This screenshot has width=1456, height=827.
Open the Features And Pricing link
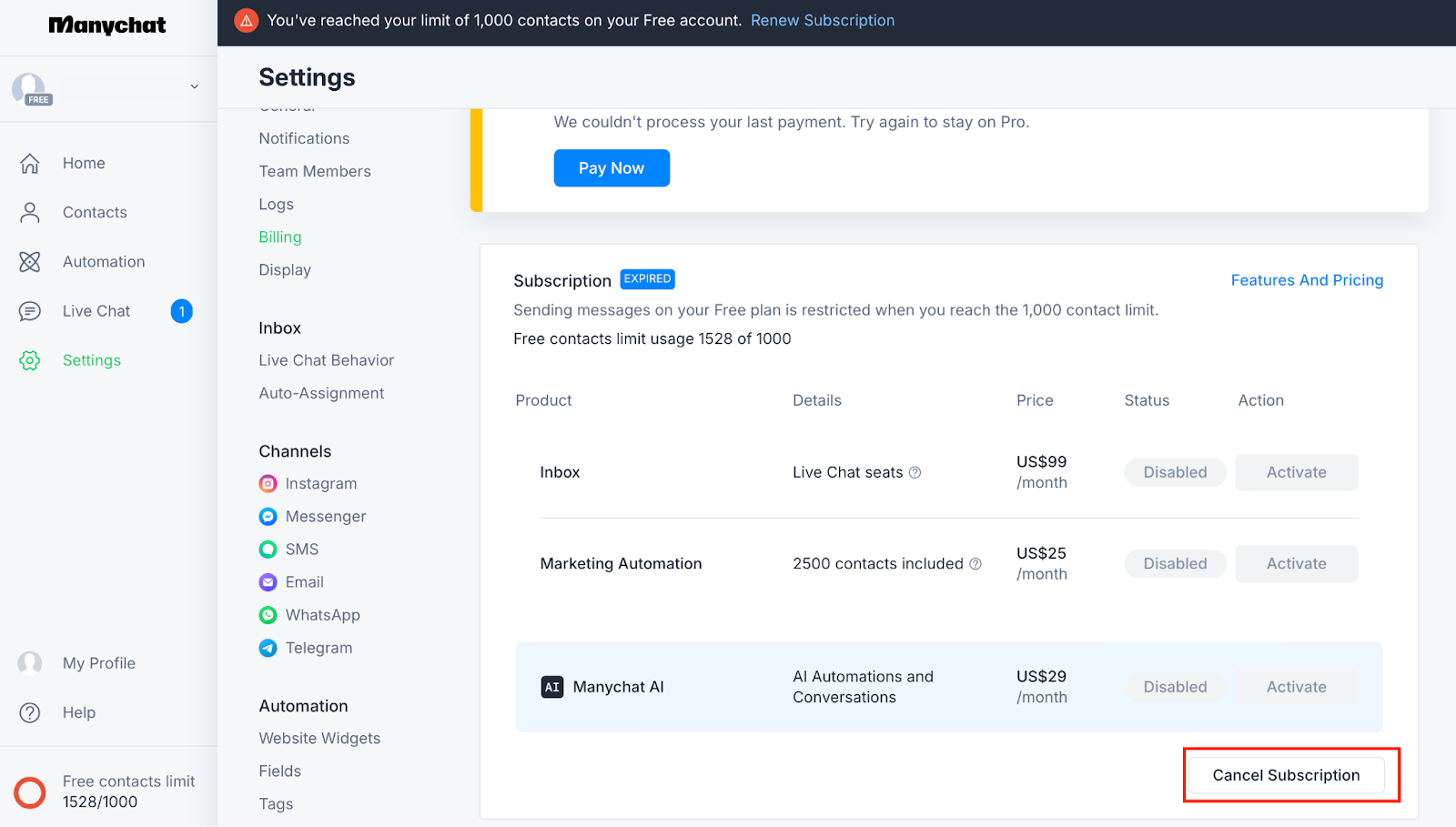click(x=1307, y=280)
